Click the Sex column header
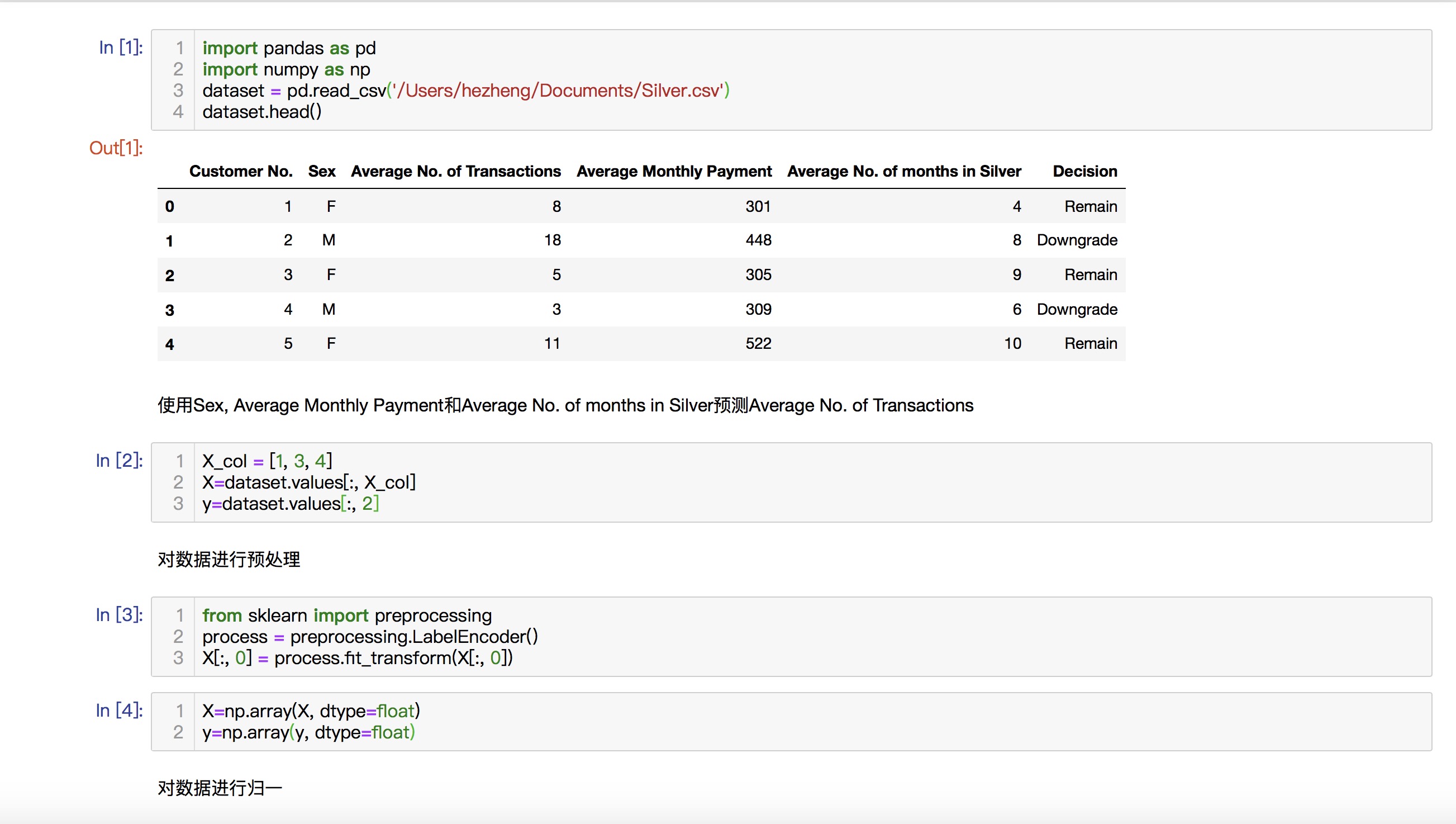The image size is (1456, 824). click(322, 172)
